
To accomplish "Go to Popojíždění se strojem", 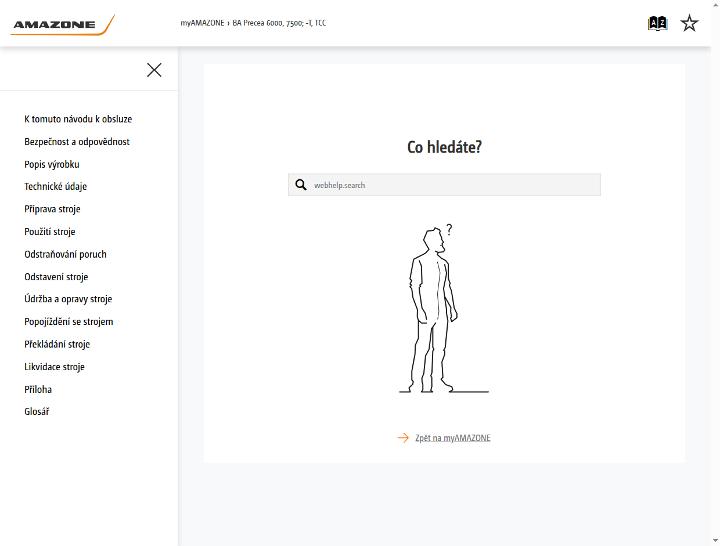I will pyautogui.click(x=68, y=321).
